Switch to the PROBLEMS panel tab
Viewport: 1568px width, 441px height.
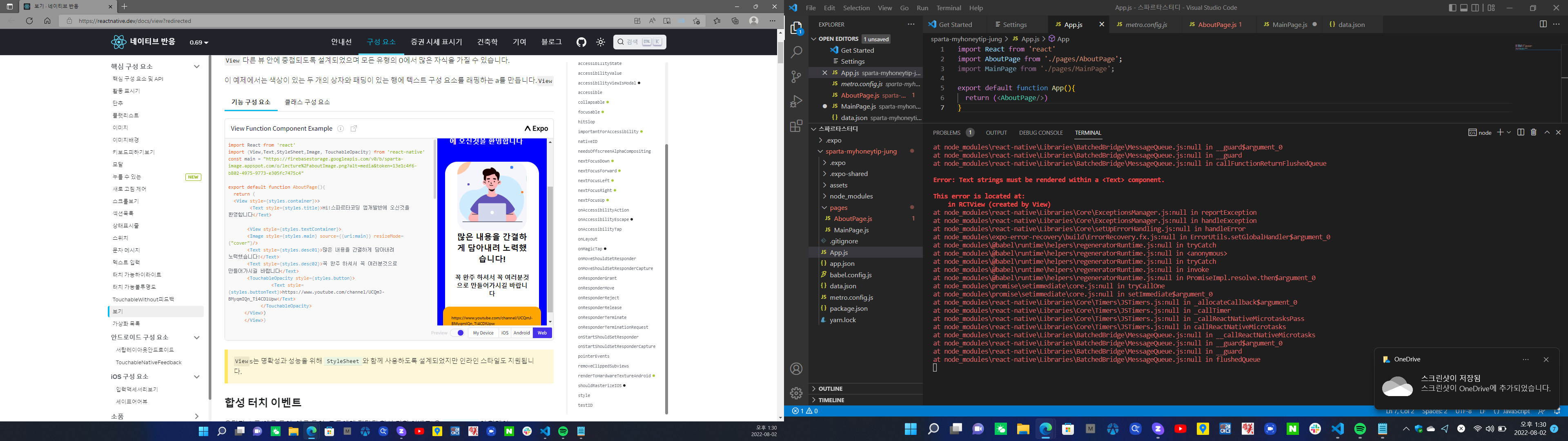(953, 133)
